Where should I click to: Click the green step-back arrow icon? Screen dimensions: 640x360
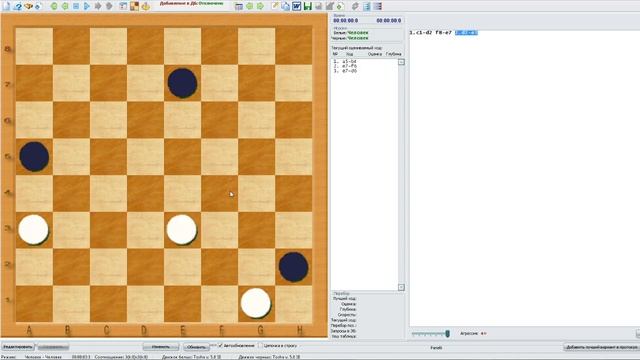pos(65,6)
